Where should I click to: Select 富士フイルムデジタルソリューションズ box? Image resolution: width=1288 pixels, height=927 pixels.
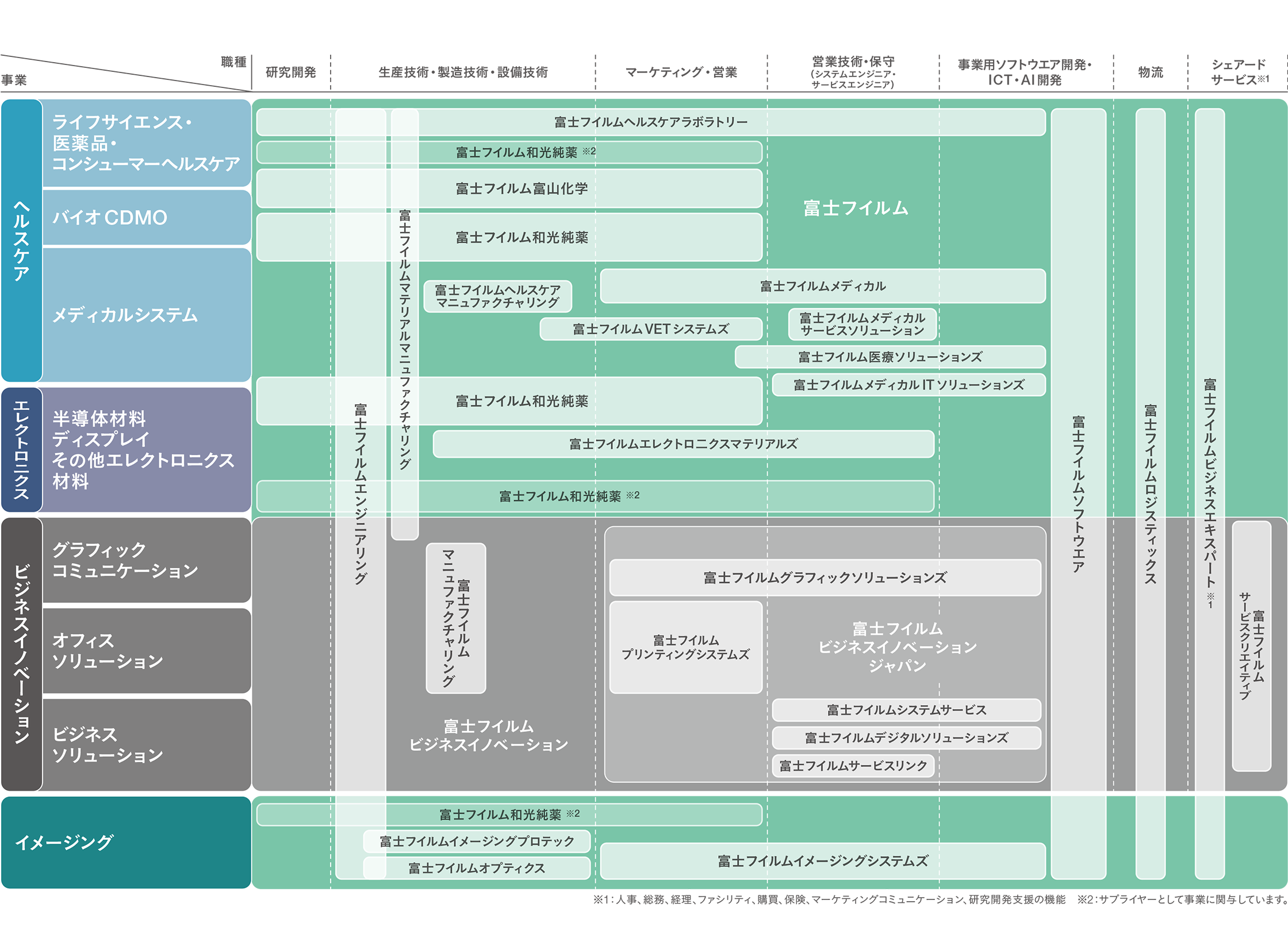point(907,738)
